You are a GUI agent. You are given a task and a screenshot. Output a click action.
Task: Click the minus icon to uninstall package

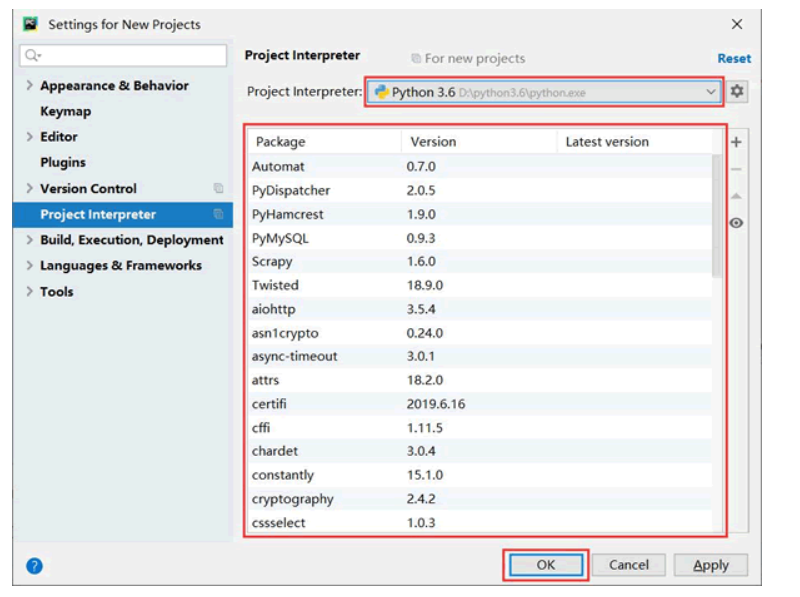point(736,169)
